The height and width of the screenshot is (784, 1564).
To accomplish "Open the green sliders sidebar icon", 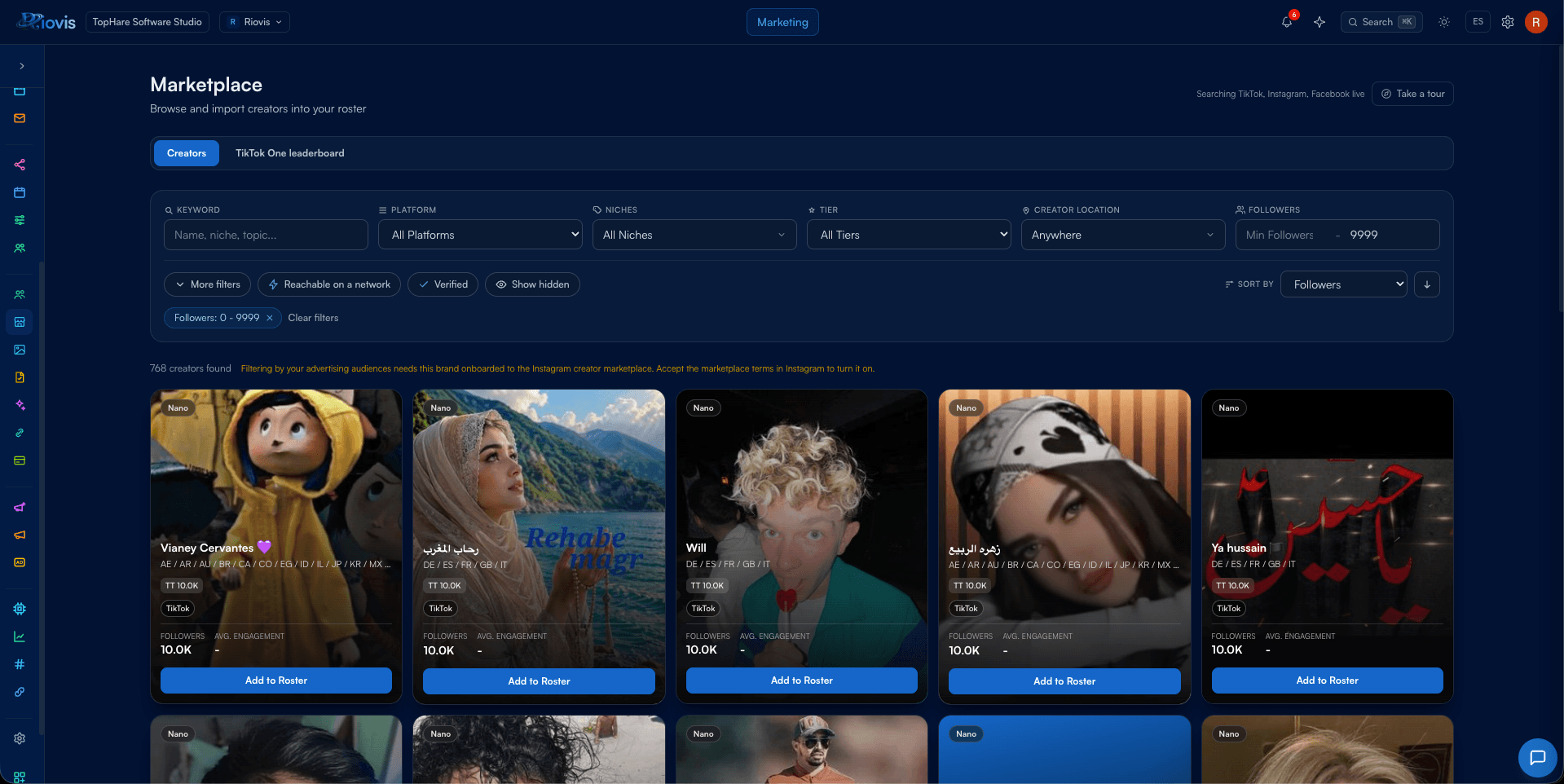I will [20, 220].
